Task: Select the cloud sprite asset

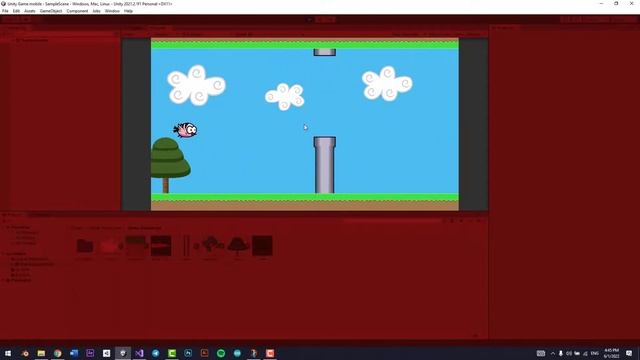Action: 212,245
